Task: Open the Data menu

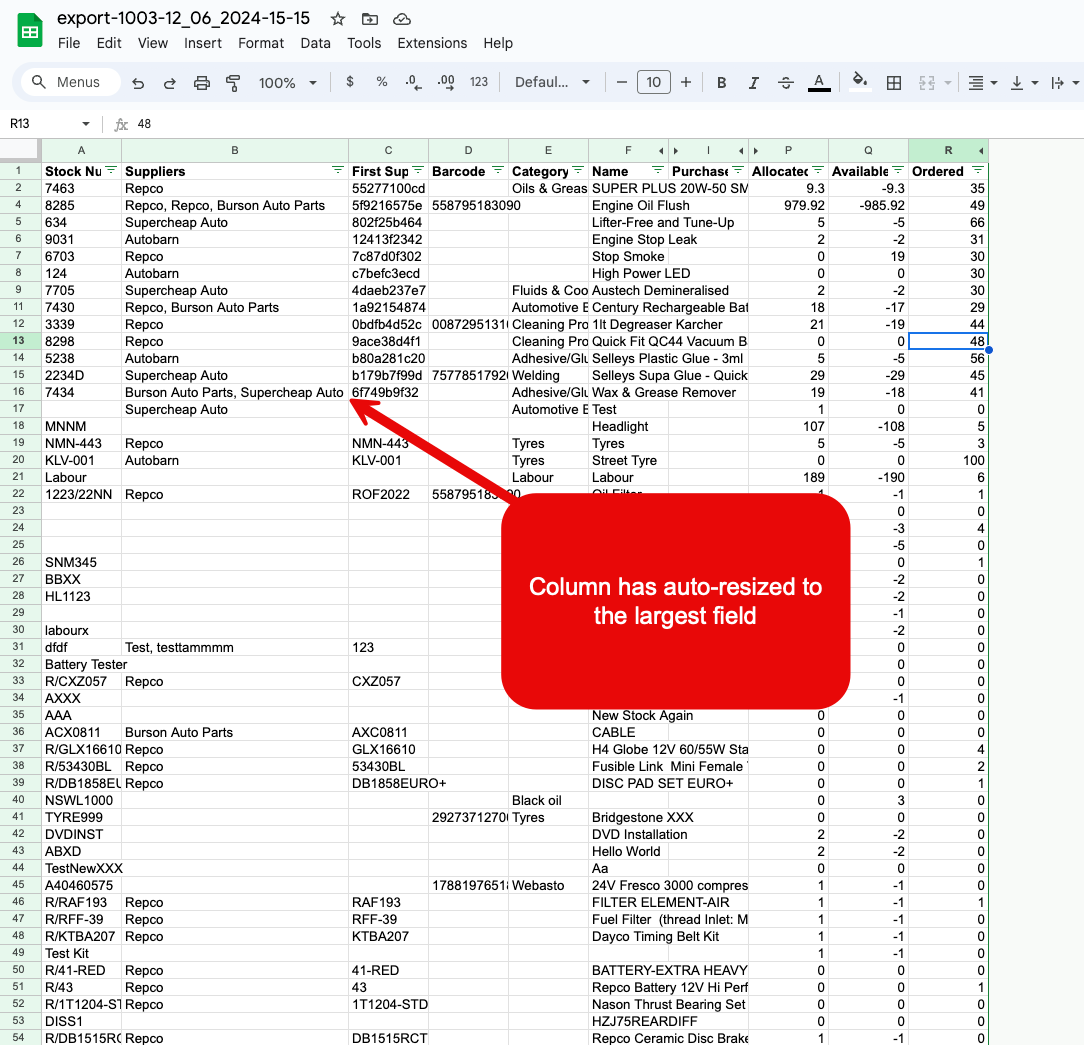Action: pyautogui.click(x=315, y=44)
